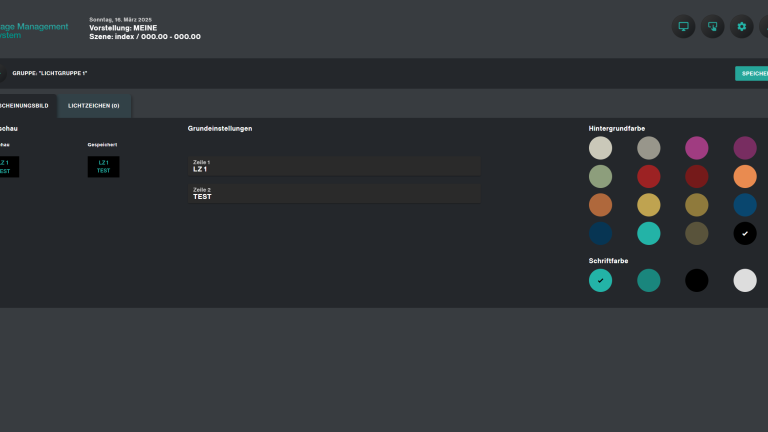Image resolution: width=768 pixels, height=432 pixels.
Task: Click the touch screen display icon
Action: tap(712, 27)
